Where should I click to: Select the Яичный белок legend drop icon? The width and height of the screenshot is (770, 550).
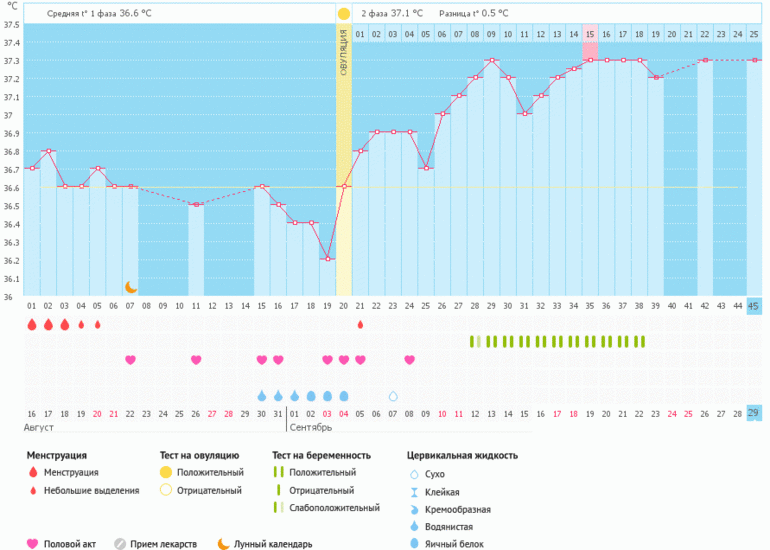[x=414, y=543]
